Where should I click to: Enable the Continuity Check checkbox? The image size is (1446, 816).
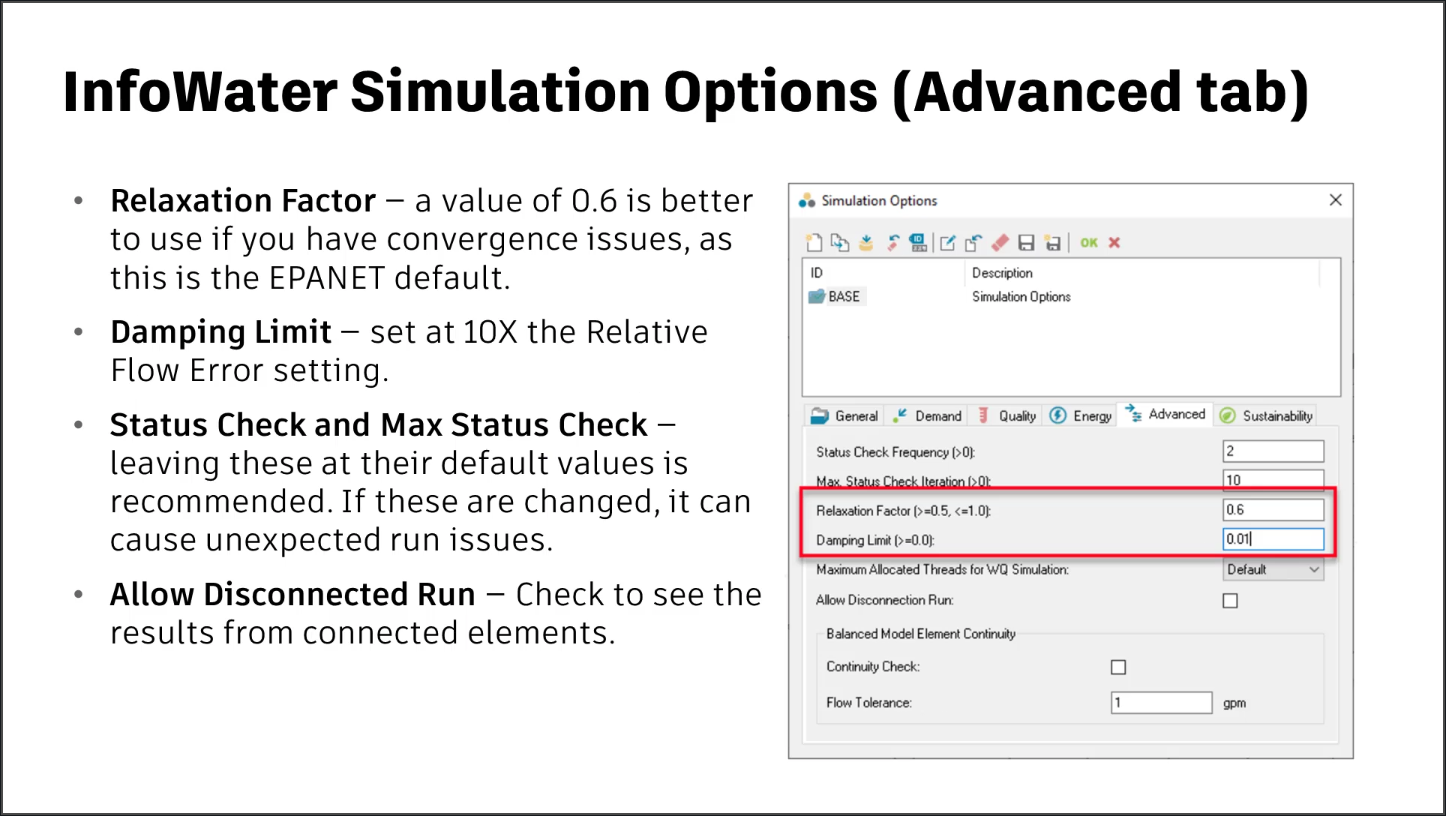click(1118, 667)
